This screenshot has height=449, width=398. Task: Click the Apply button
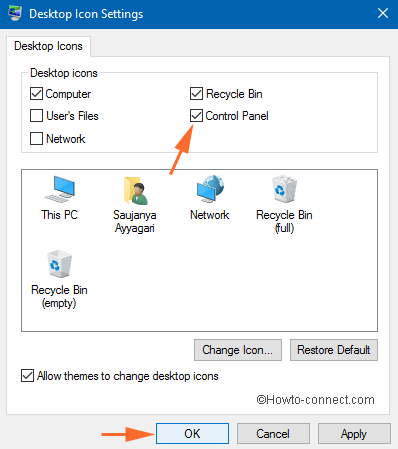tap(354, 434)
